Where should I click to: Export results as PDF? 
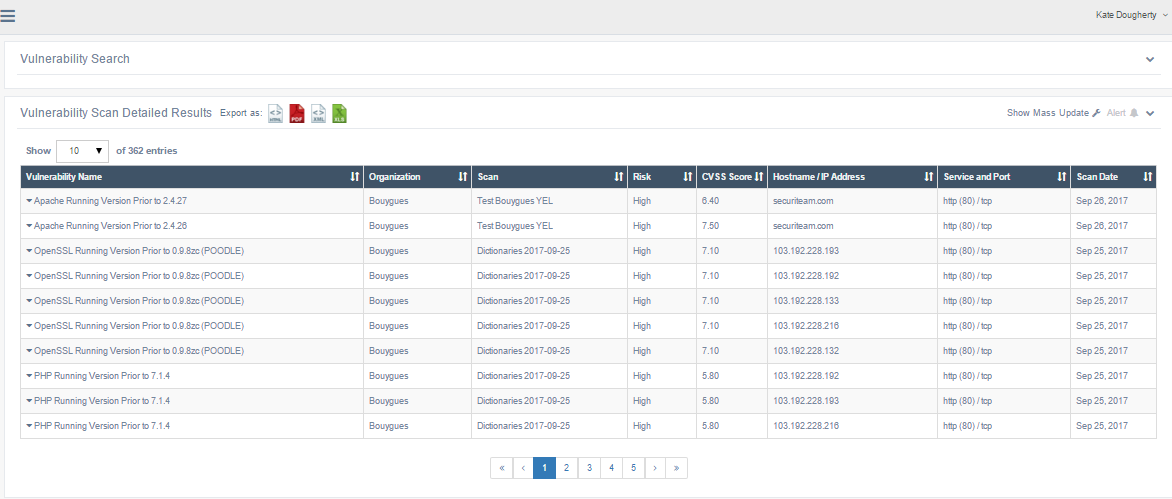(x=297, y=114)
